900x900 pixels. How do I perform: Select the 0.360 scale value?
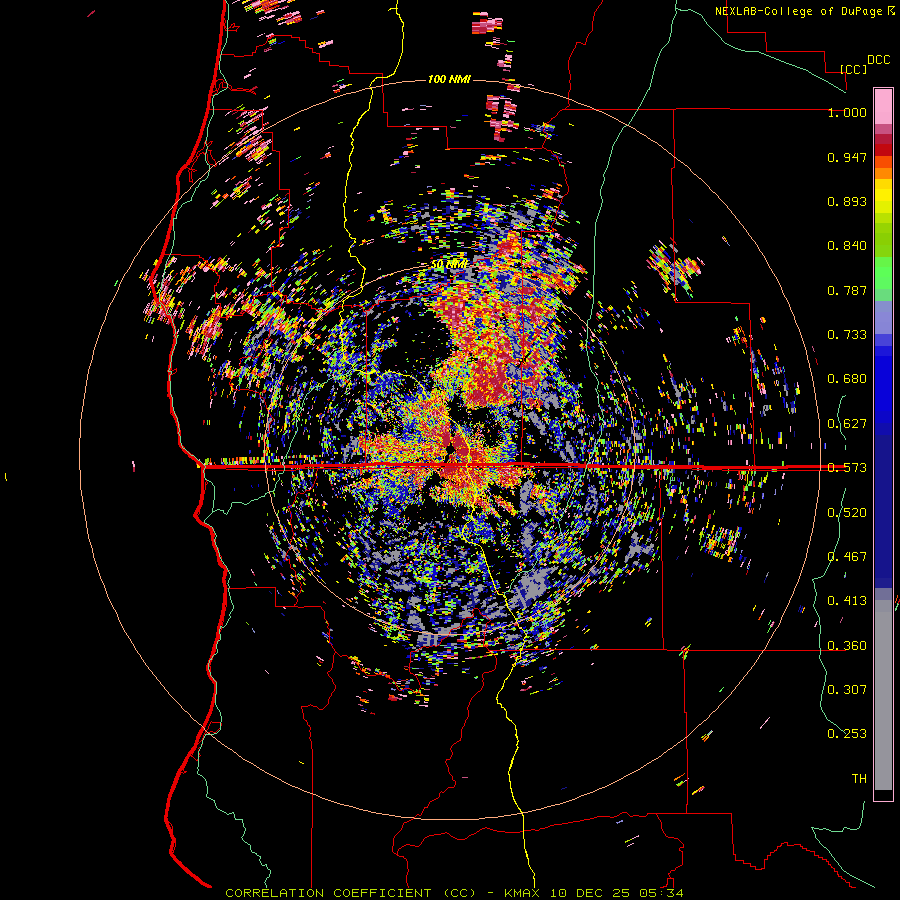pos(847,646)
